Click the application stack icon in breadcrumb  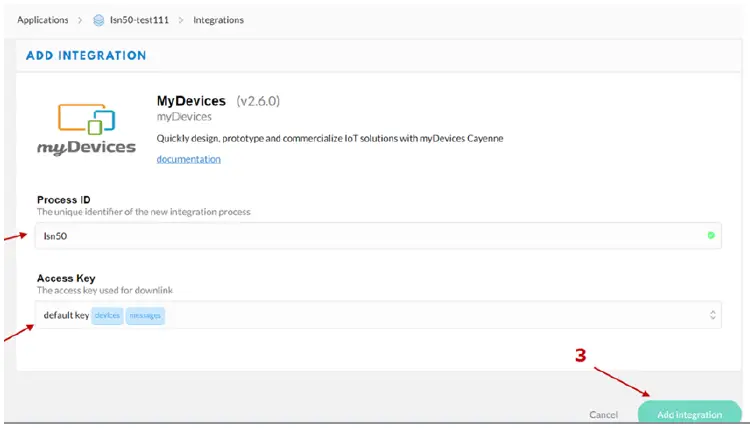[98, 20]
